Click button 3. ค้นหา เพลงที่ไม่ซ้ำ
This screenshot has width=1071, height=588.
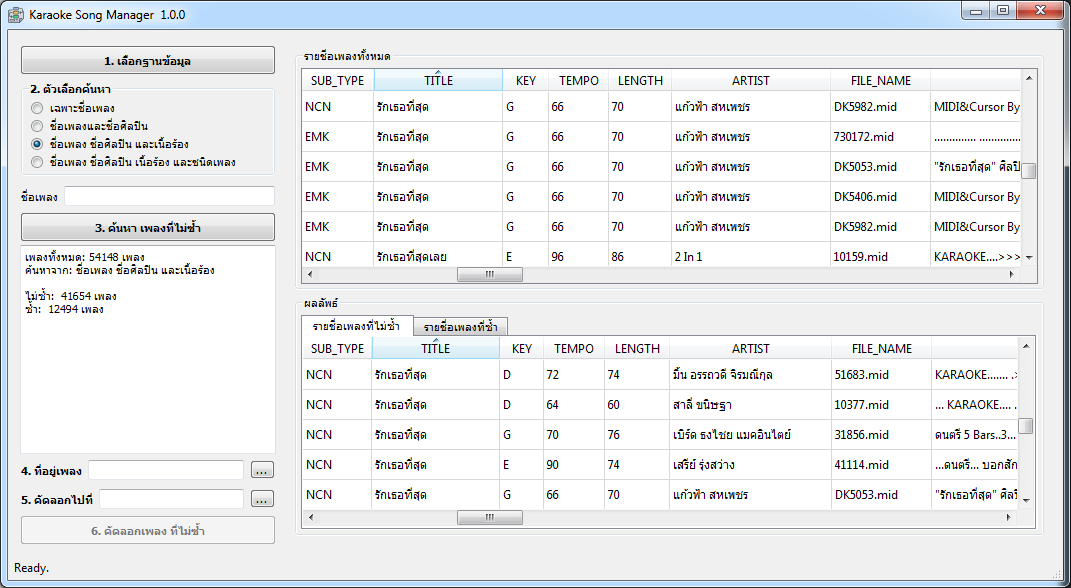point(148,227)
